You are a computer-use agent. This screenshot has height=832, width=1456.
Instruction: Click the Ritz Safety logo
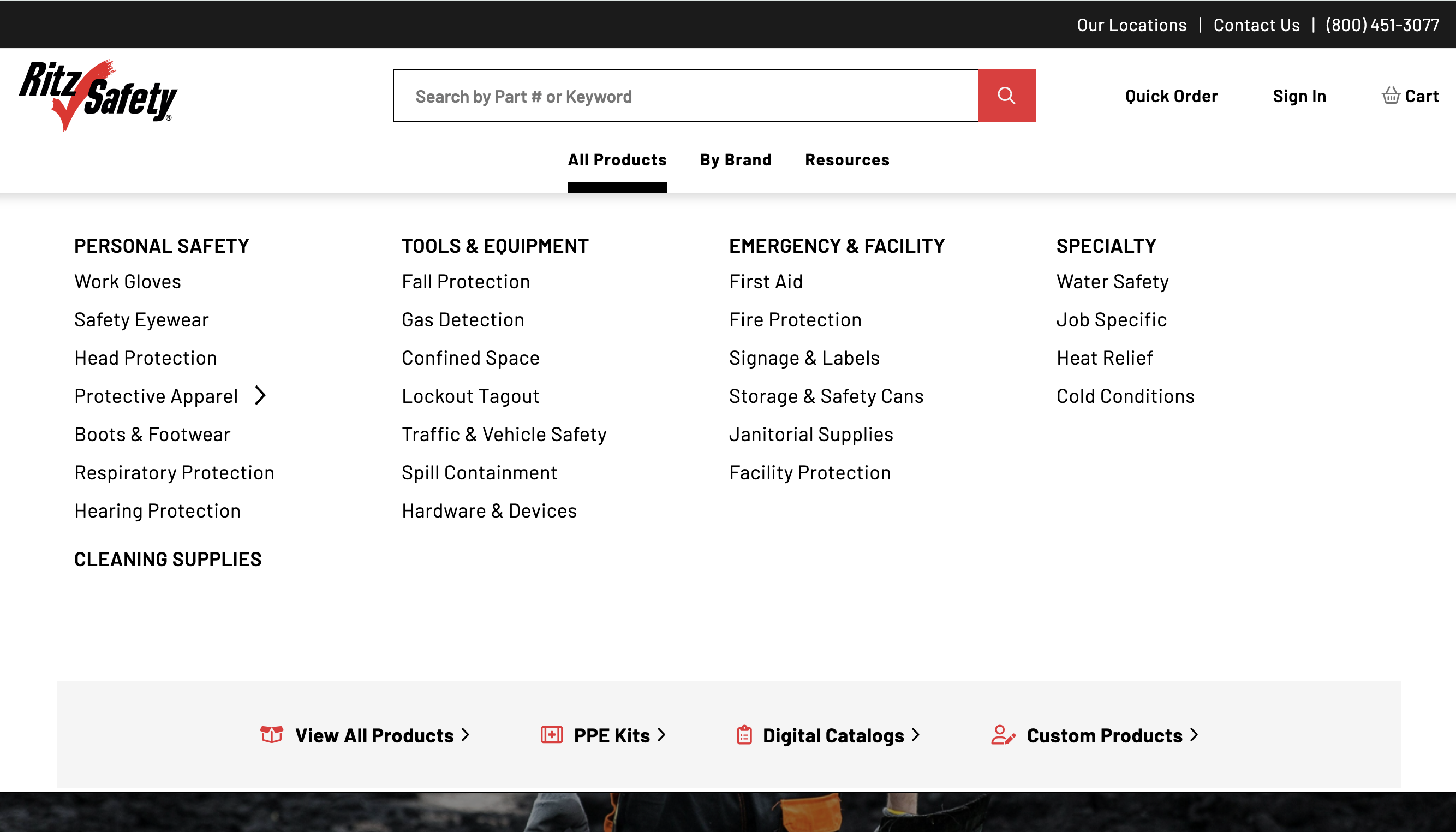98,95
